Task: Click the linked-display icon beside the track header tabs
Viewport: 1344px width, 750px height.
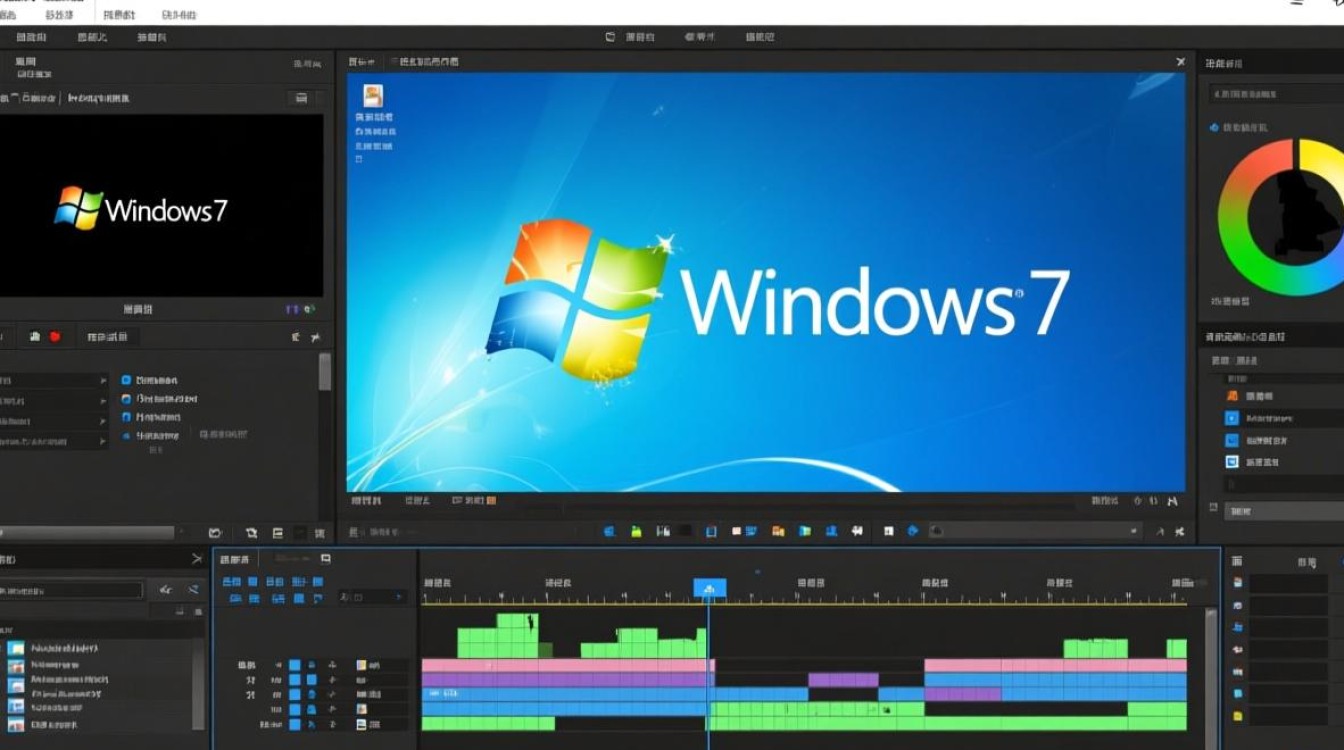Action: click(325, 557)
